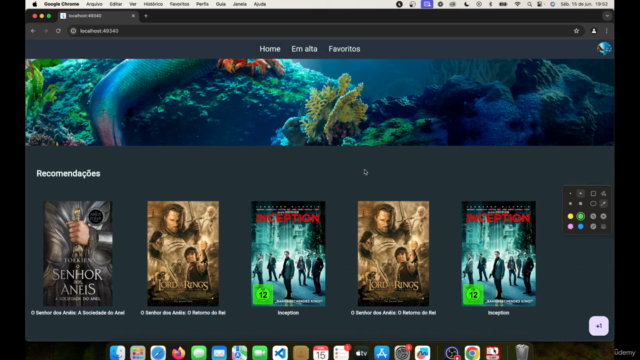Select the pen marker tool in annotation palette
Viewport: 640px width, 360px height.
pyautogui.click(x=603, y=204)
